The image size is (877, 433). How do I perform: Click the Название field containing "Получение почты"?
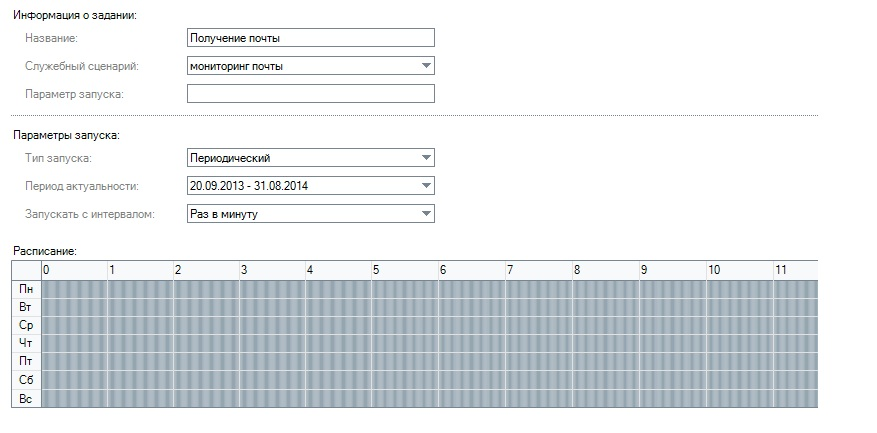pos(310,38)
